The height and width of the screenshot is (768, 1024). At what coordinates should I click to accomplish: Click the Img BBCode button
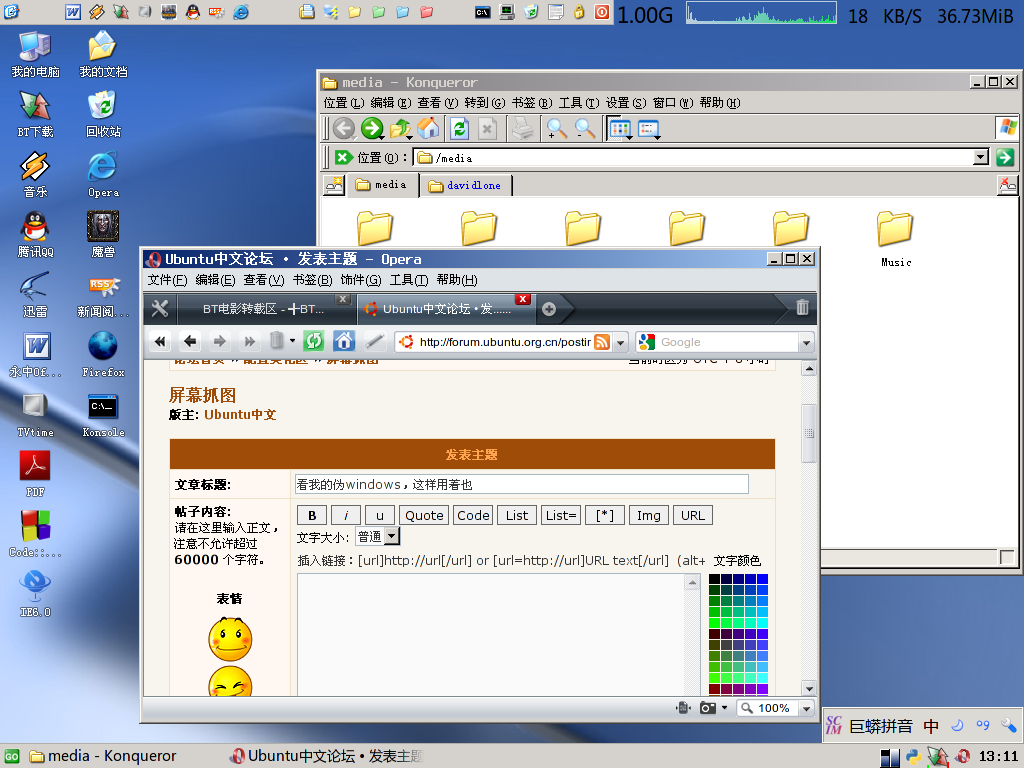648,515
